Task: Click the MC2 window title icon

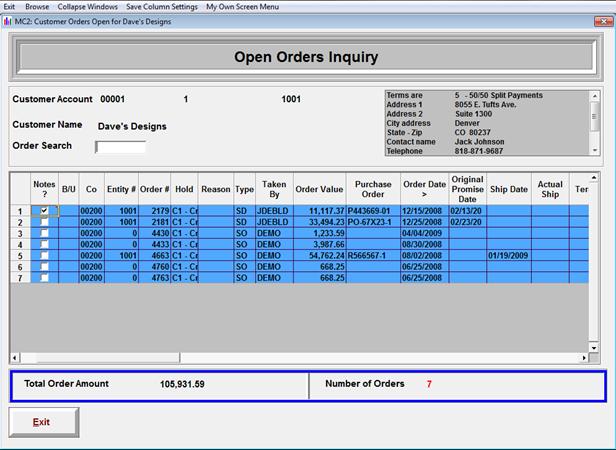Action: (7, 22)
